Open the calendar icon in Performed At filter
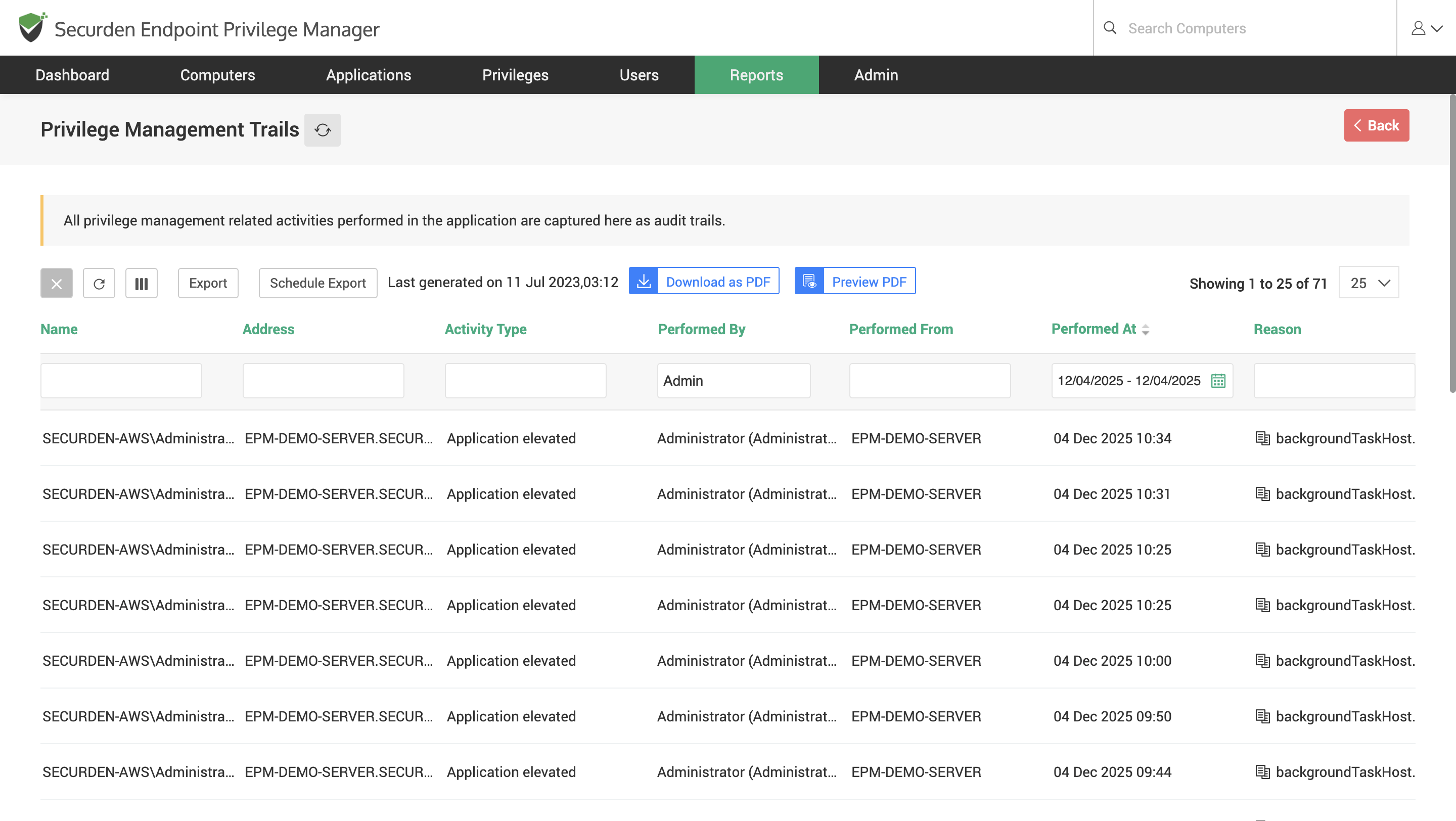This screenshot has height=821, width=1456. click(x=1218, y=381)
